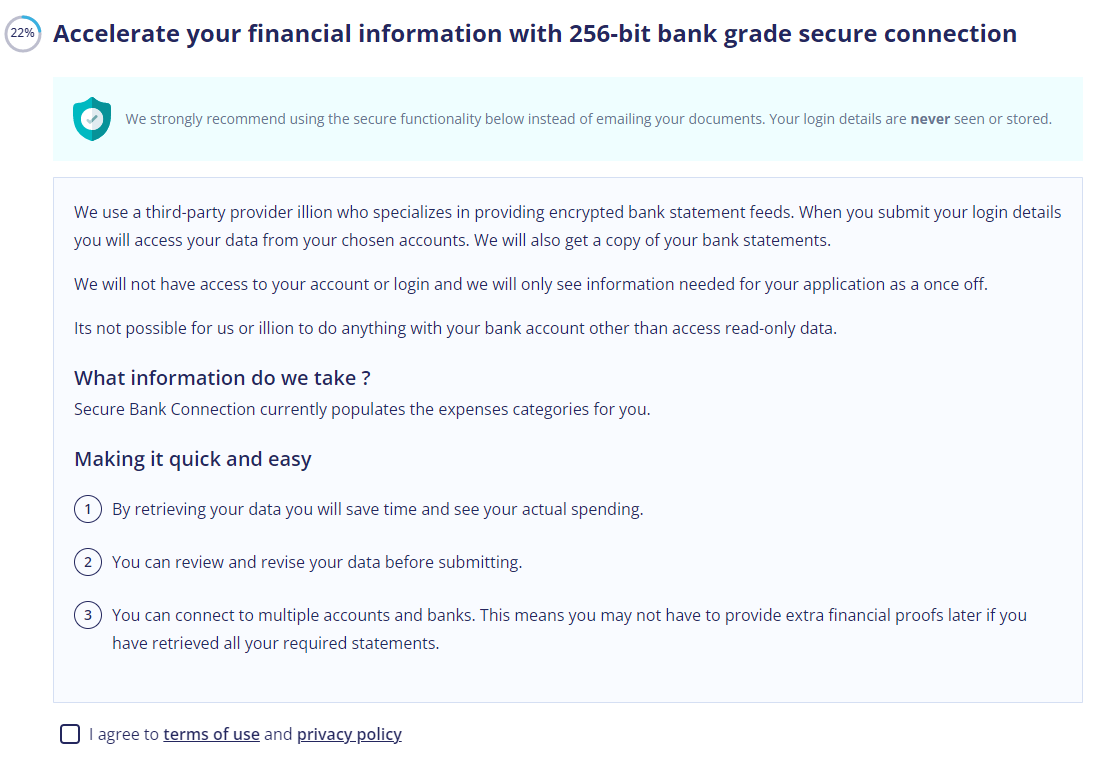The image size is (1111, 758).
Task: Click the Secure Bank Connection expenses sentence
Action: (362, 409)
